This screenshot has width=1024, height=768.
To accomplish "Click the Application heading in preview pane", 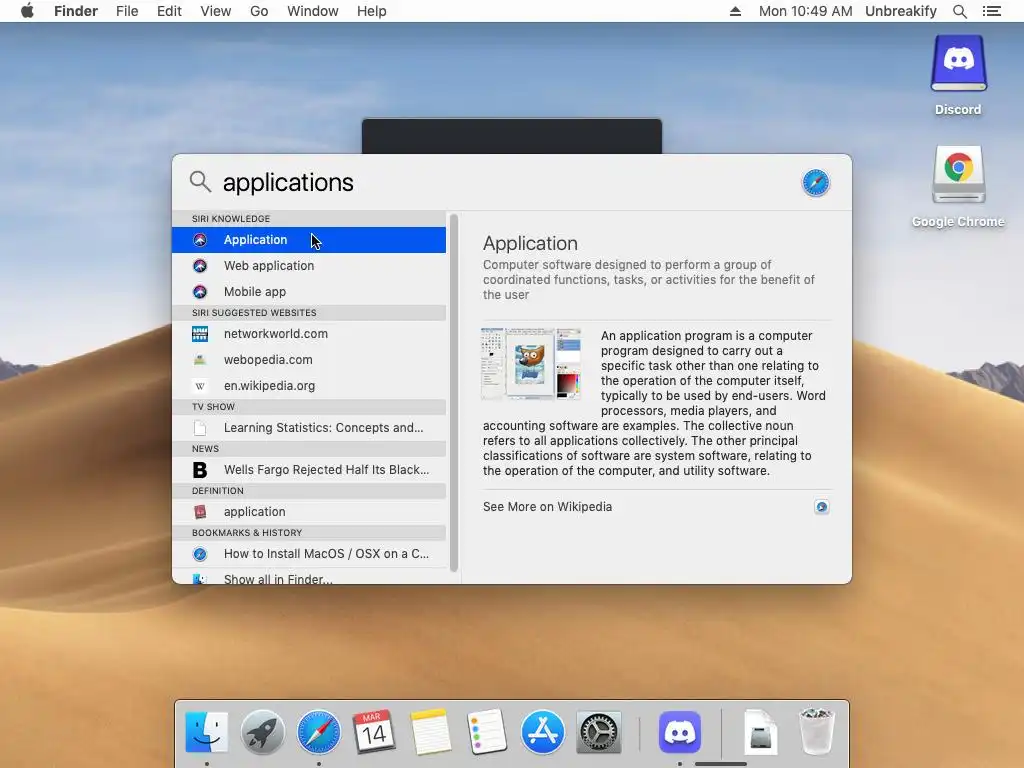I will 530,244.
